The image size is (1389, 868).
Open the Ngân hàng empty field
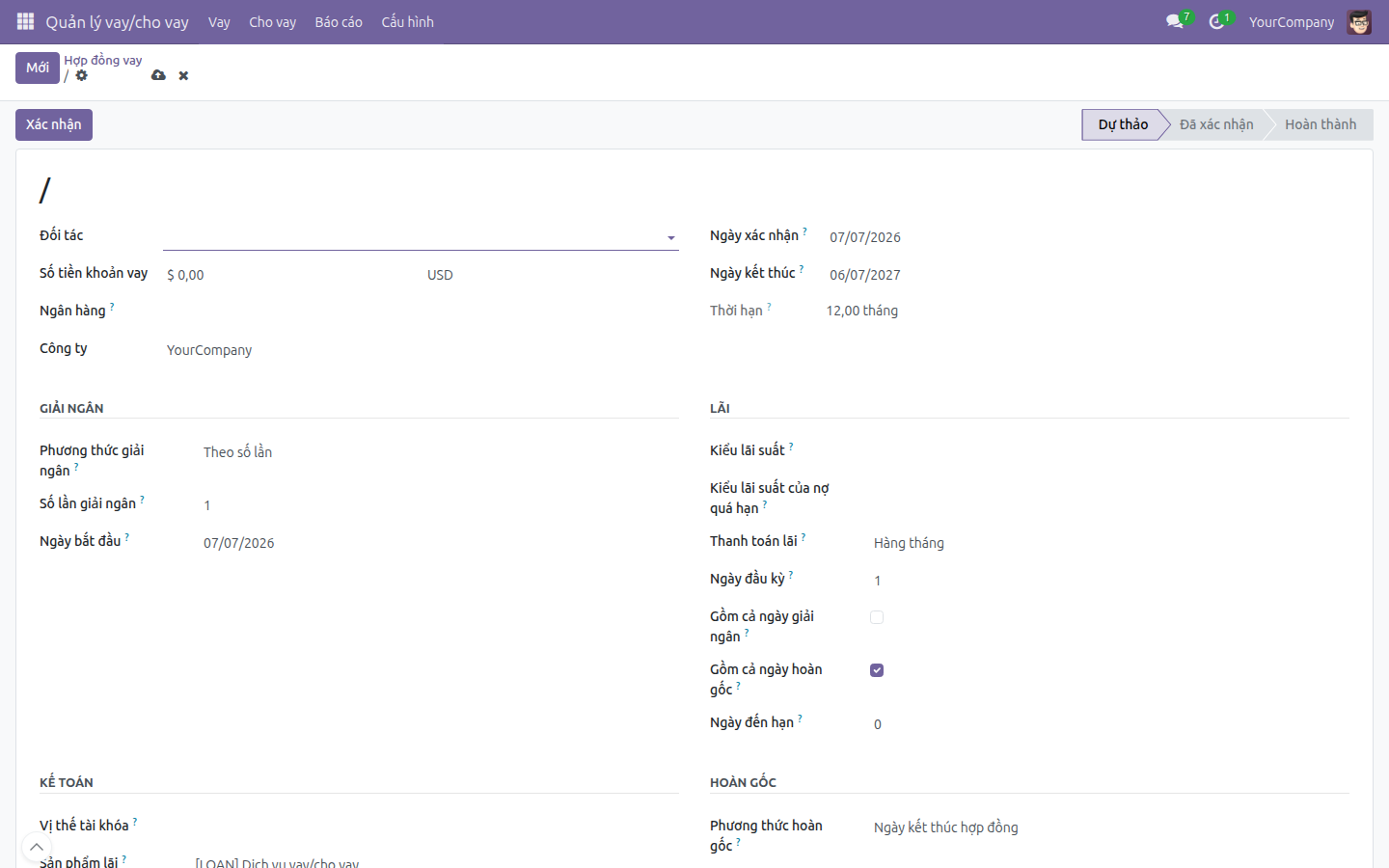(x=421, y=312)
